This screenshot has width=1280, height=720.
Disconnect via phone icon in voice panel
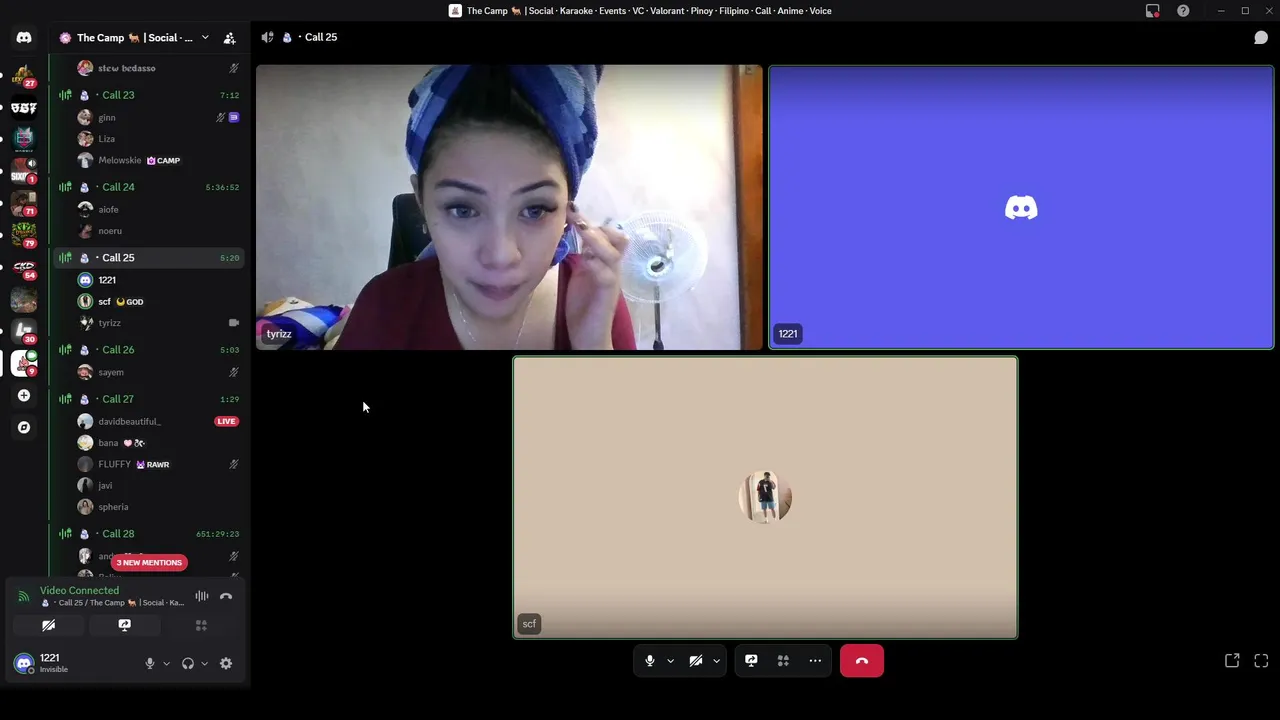coord(226,596)
